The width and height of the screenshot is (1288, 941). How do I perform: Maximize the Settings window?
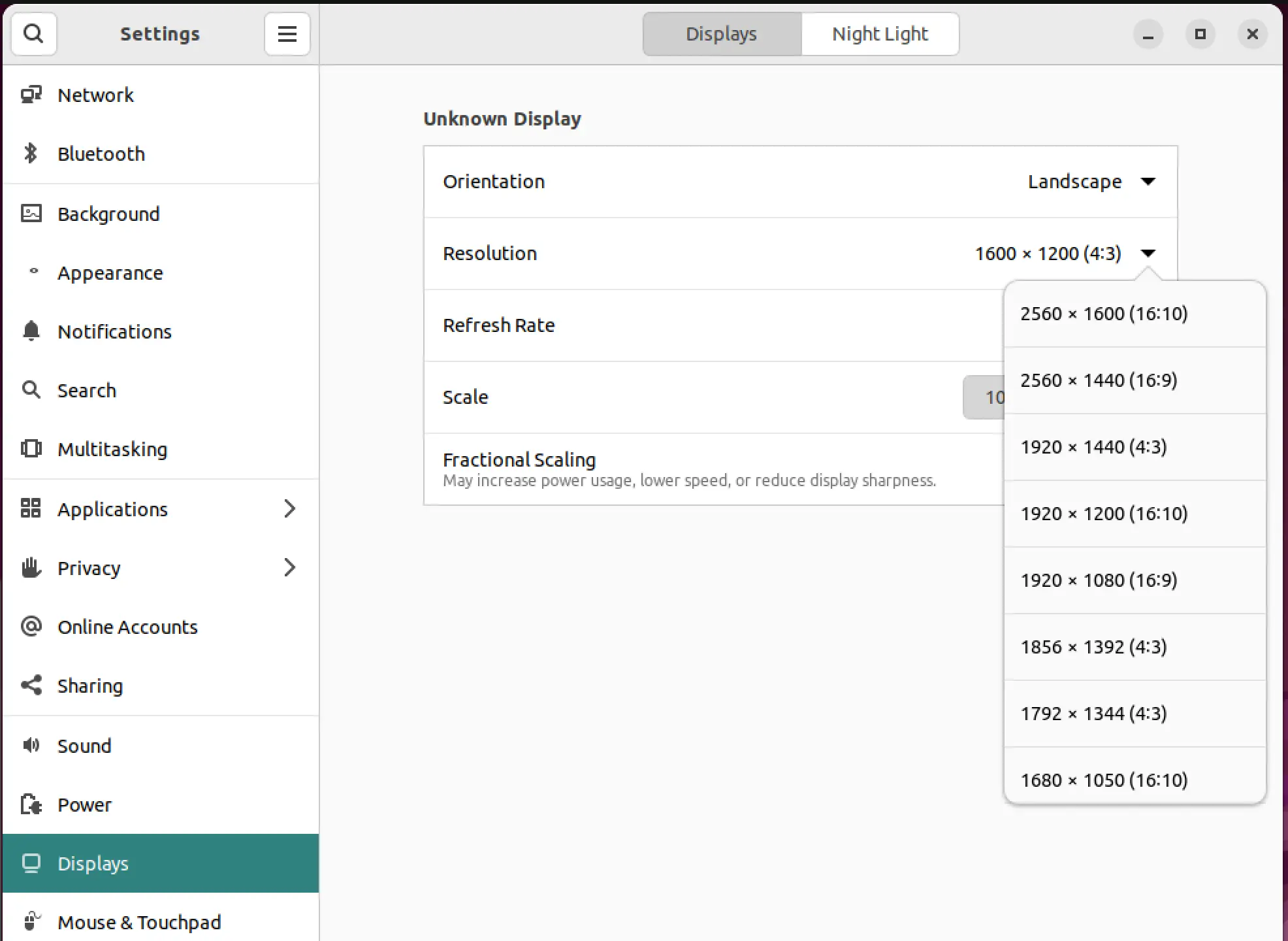pyautogui.click(x=1200, y=34)
